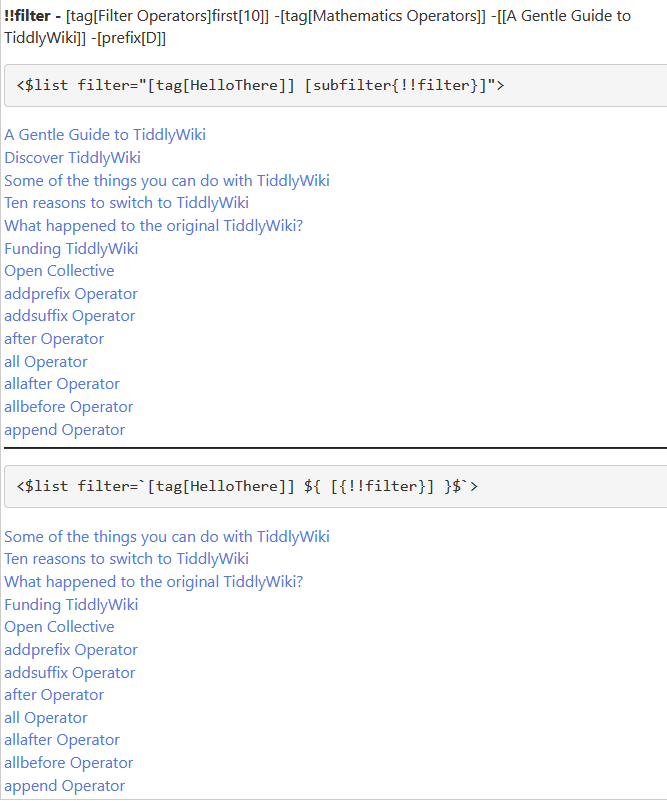667x801 pixels.
Task: Click append Operator in the lower list
Action: (65, 786)
